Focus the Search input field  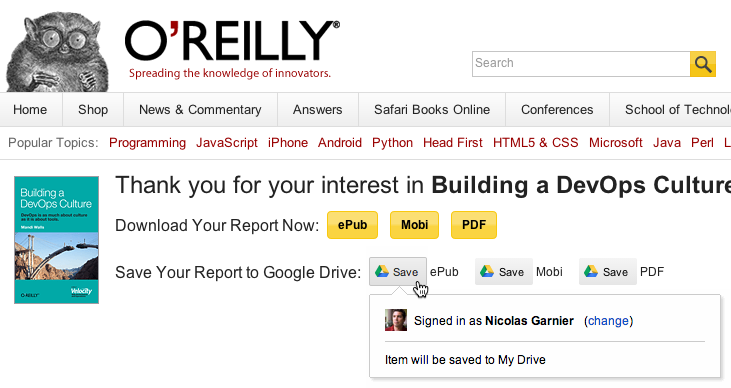(581, 64)
